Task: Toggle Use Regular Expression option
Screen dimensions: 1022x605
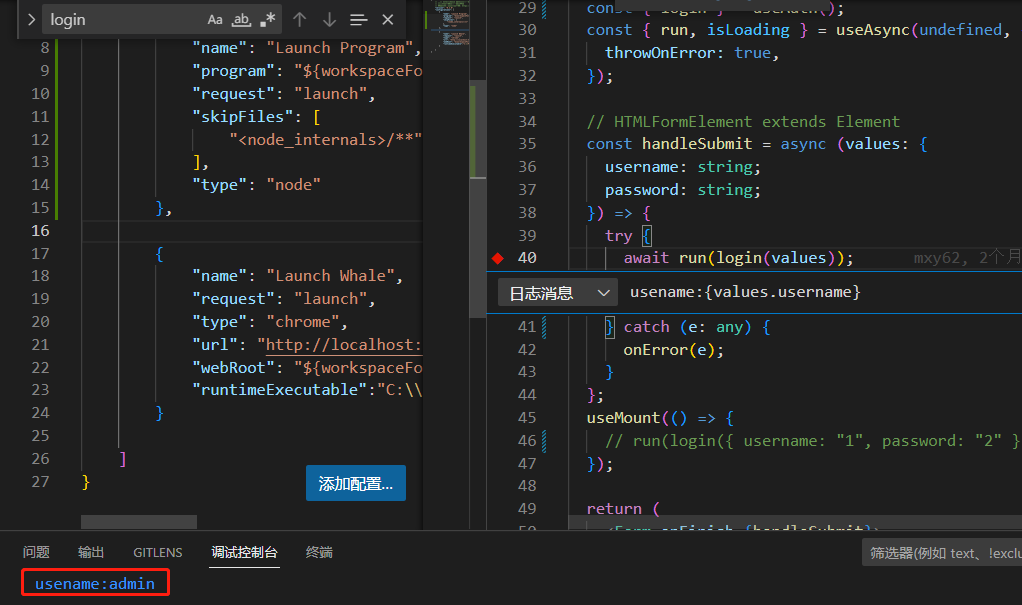Action: click(267, 20)
